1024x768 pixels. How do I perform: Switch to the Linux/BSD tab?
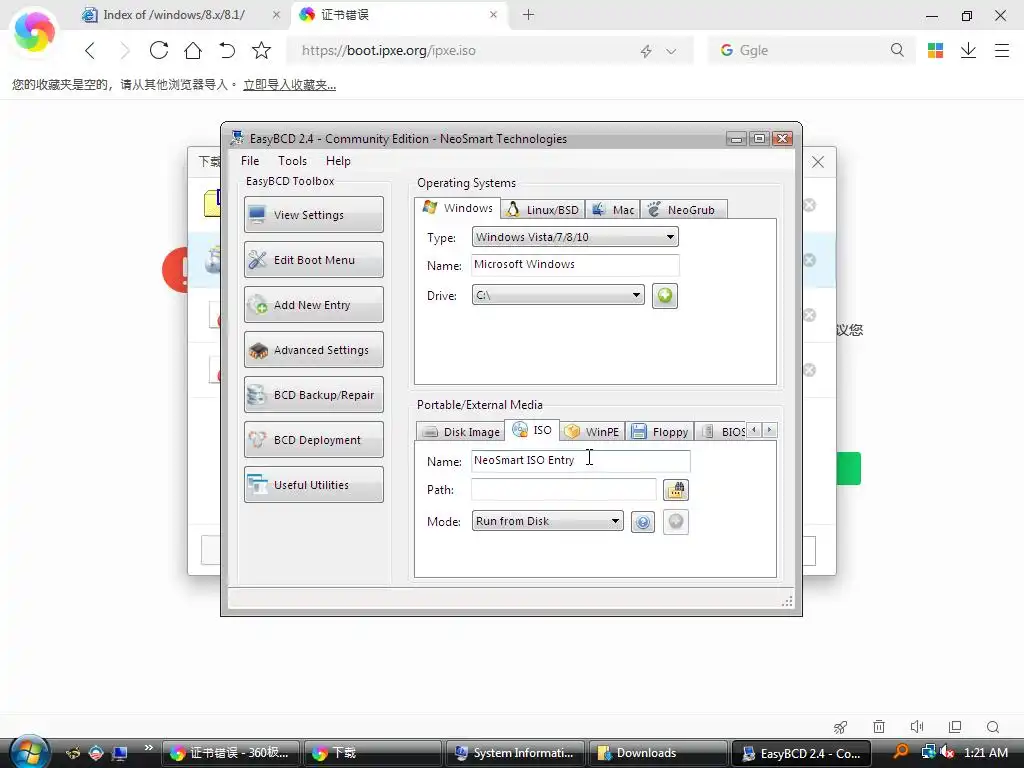click(x=543, y=210)
